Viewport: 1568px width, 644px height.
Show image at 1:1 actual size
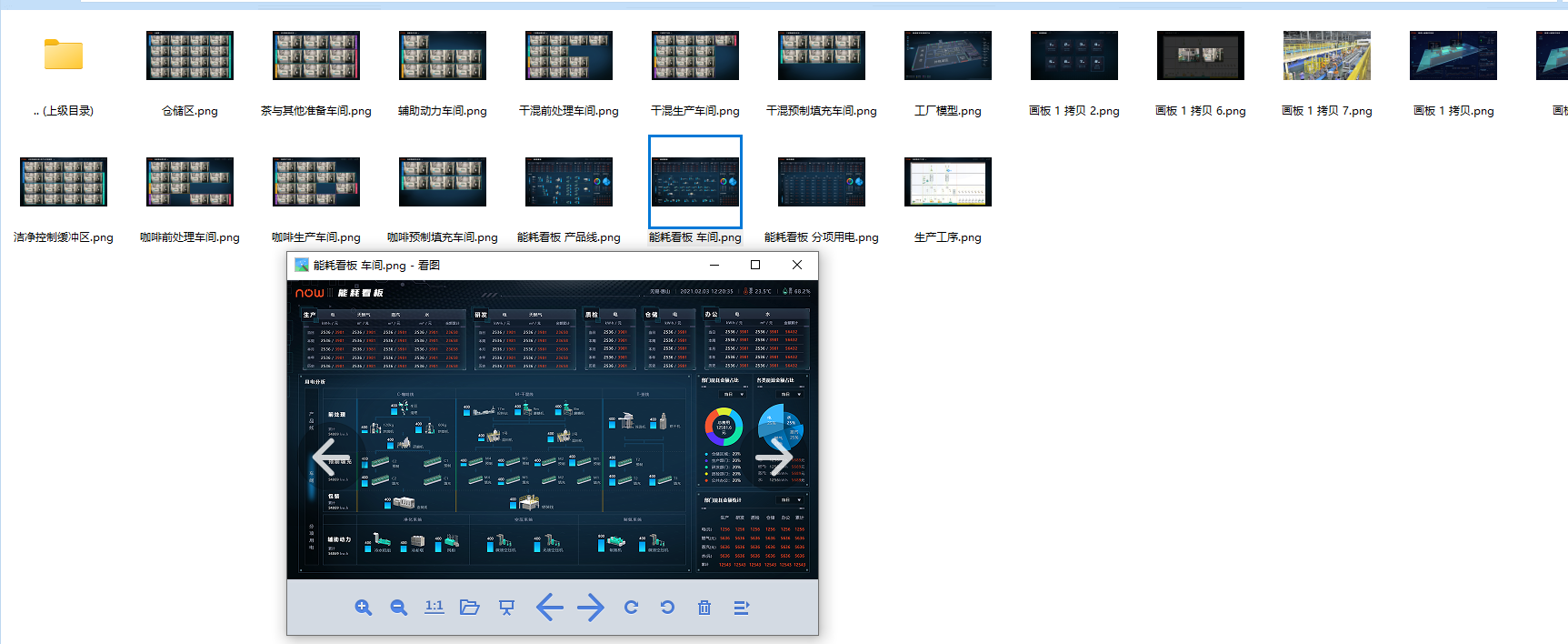[x=434, y=607]
